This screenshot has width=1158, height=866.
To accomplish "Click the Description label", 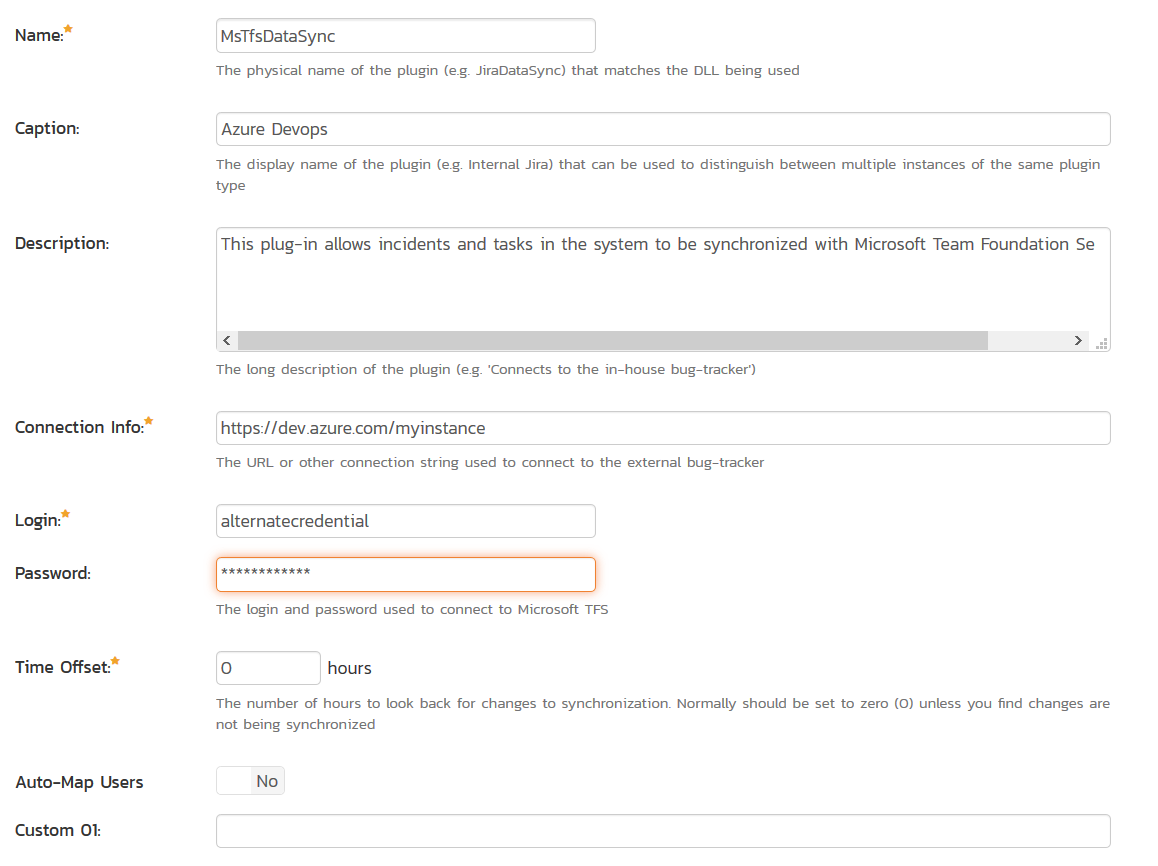I will coord(62,243).
